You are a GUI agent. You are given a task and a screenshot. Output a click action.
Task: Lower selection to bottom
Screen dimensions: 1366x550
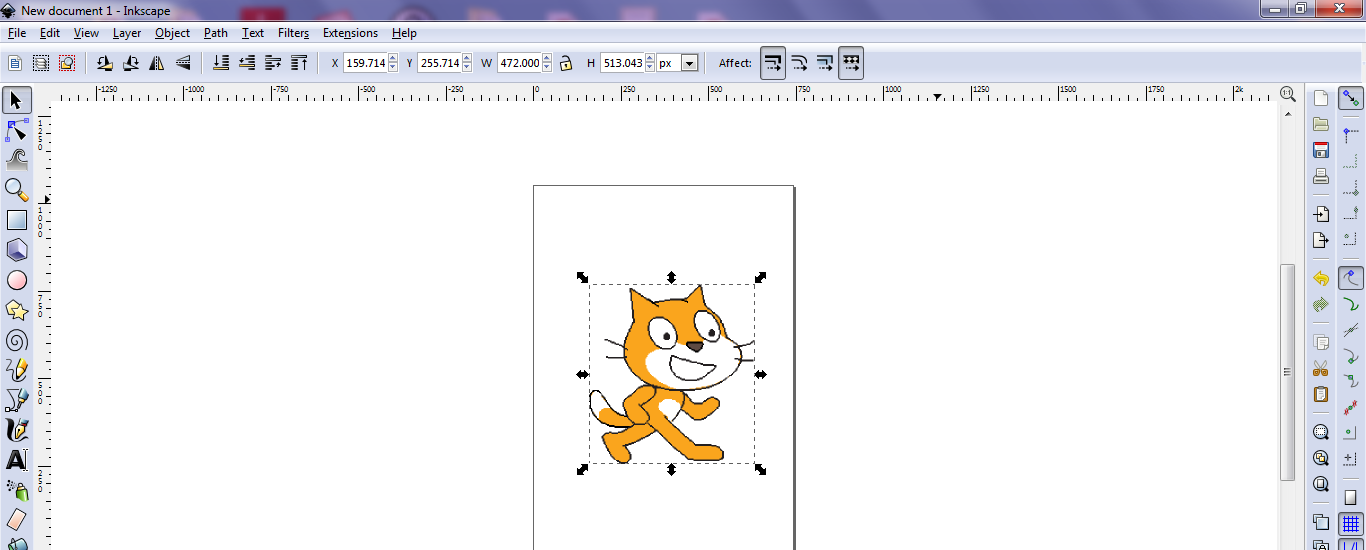pyautogui.click(x=221, y=63)
